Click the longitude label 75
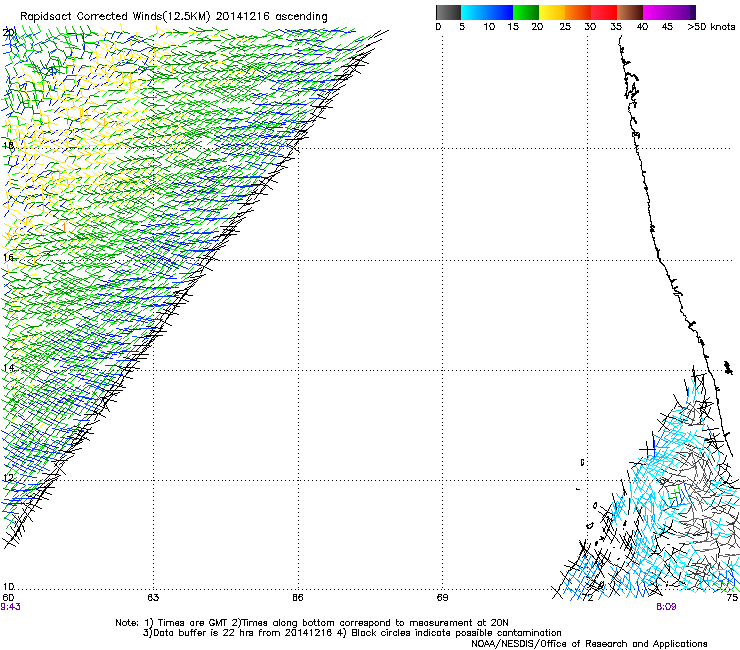The height and width of the screenshot is (650, 740). tap(732, 598)
